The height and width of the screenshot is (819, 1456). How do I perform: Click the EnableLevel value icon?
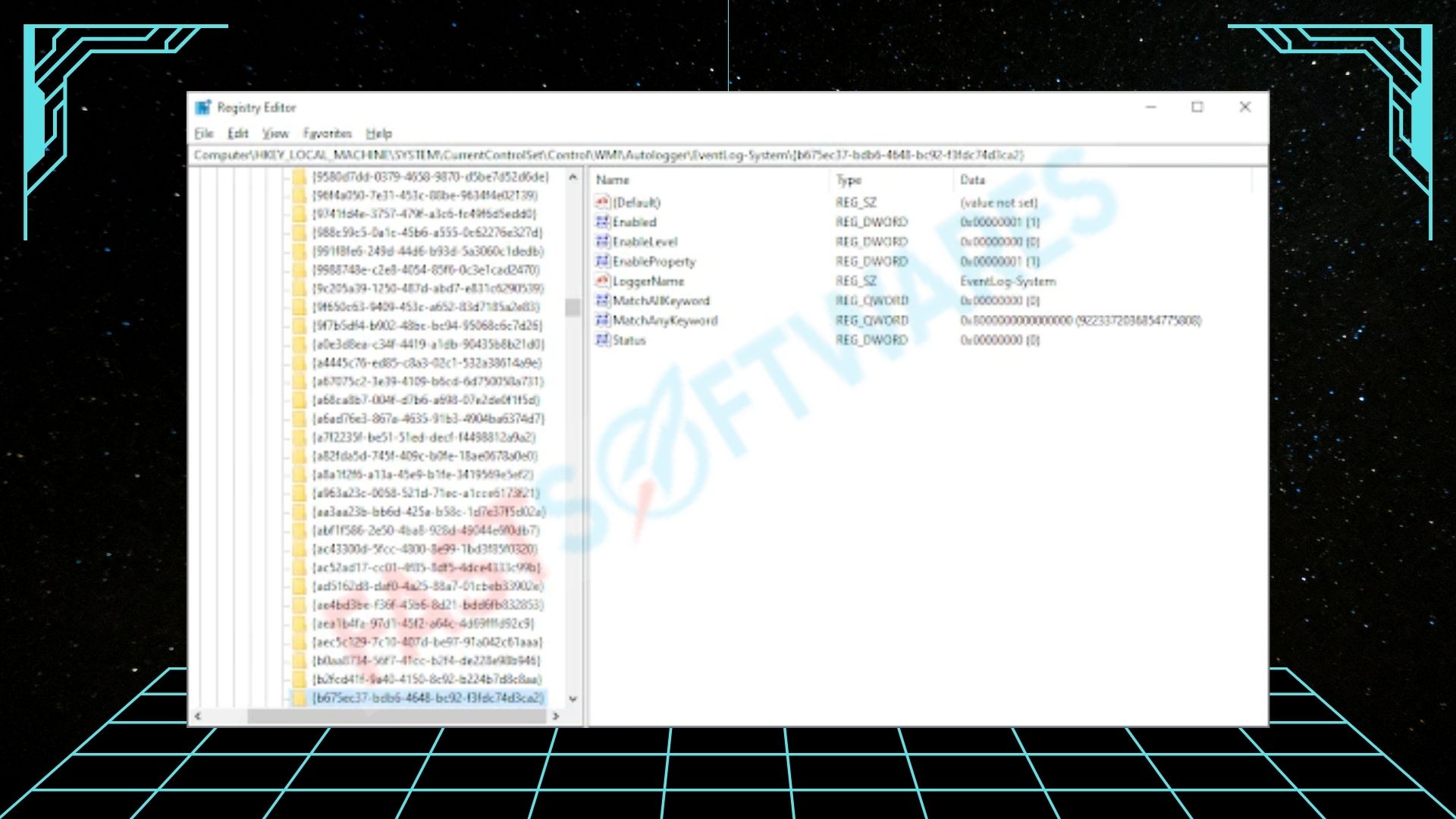click(x=603, y=242)
